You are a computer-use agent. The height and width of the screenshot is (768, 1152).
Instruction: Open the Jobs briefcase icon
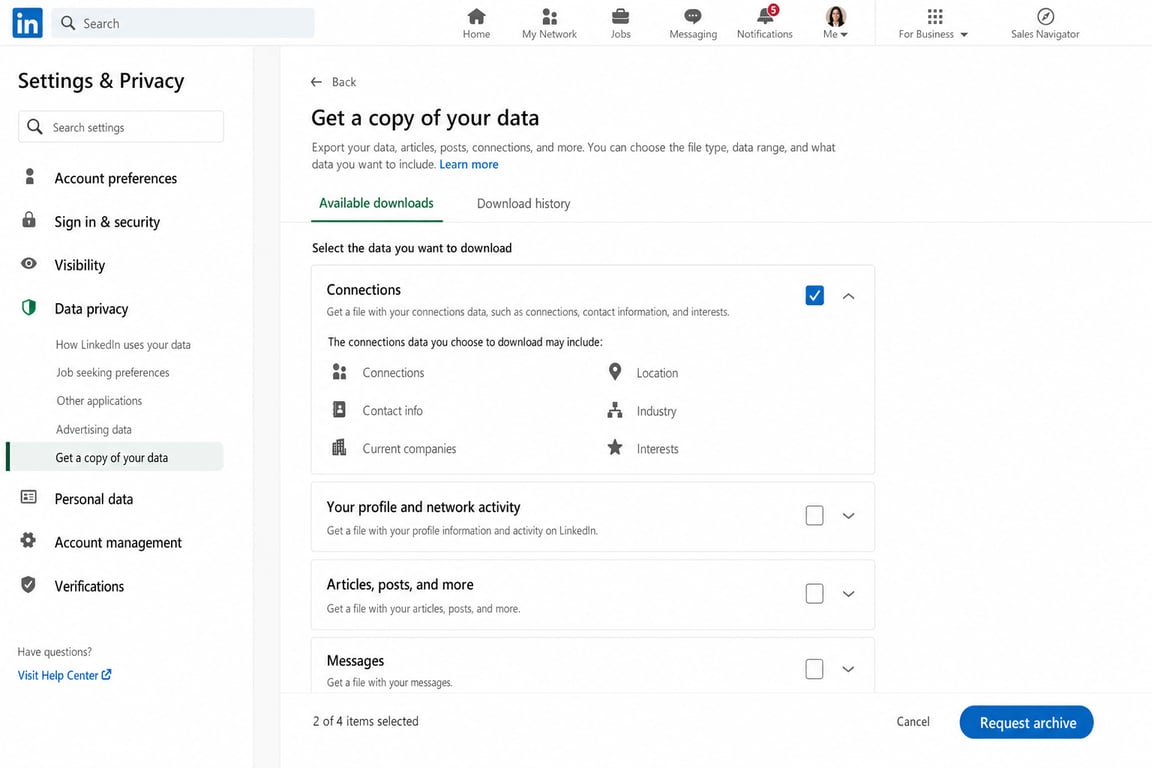pyautogui.click(x=620, y=16)
